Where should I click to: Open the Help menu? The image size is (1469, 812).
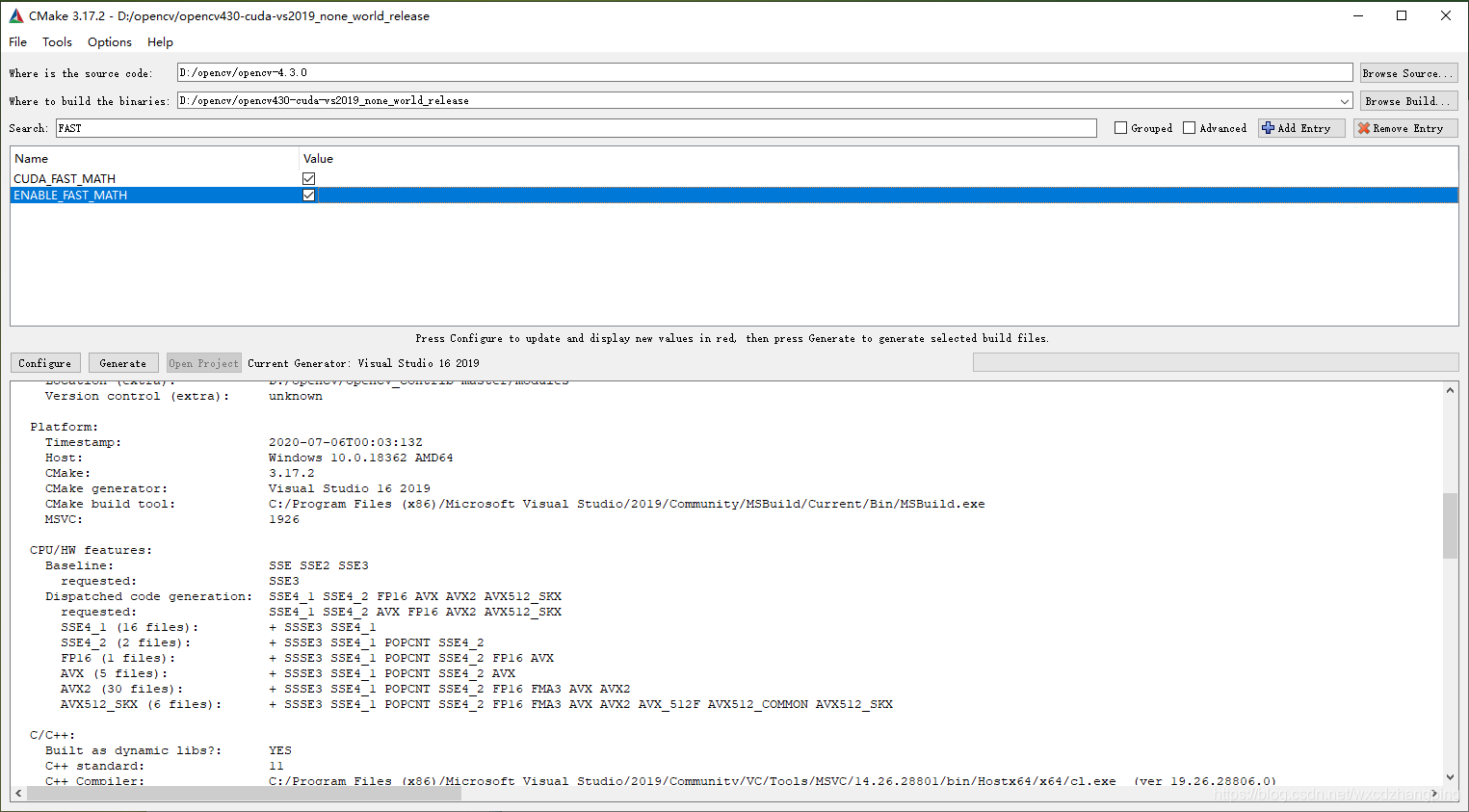pyautogui.click(x=160, y=42)
